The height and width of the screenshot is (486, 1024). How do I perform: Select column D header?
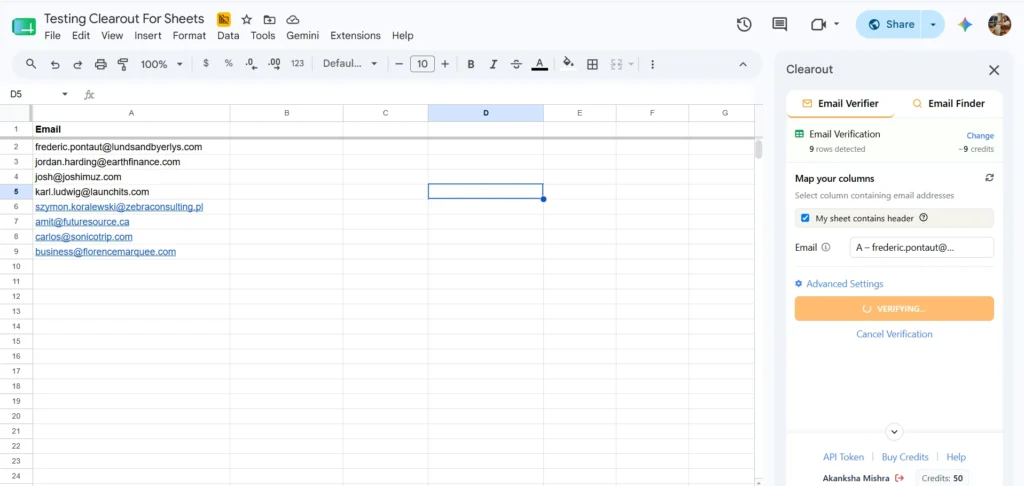[x=485, y=113]
